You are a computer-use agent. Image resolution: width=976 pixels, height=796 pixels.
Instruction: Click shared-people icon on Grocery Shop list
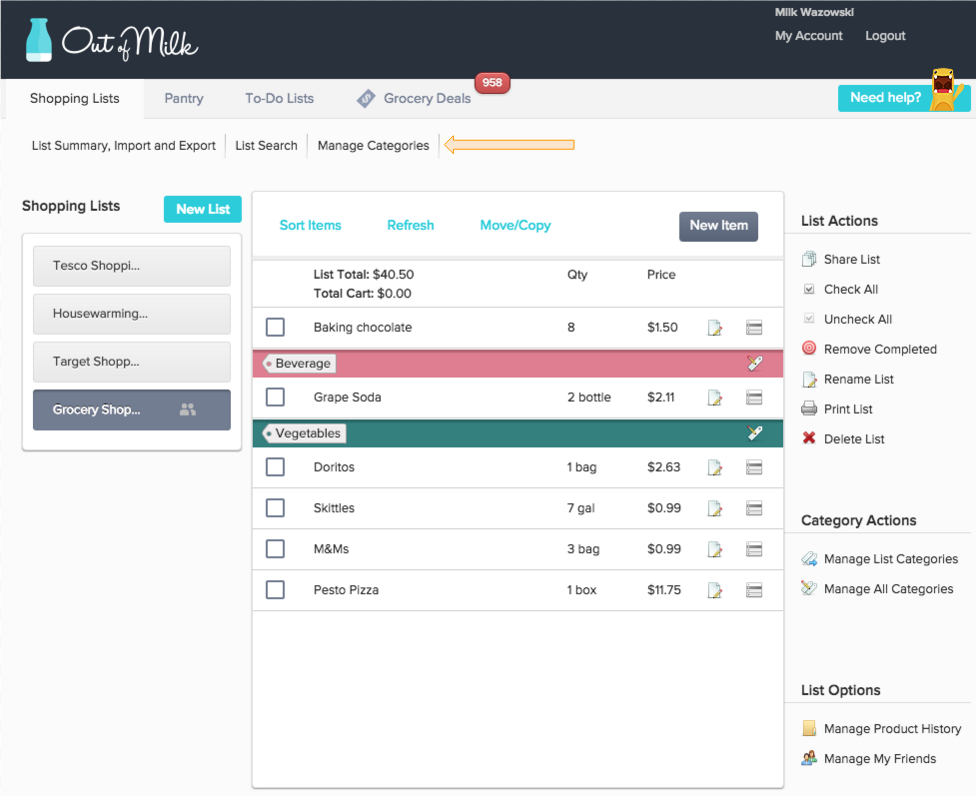[187, 410]
